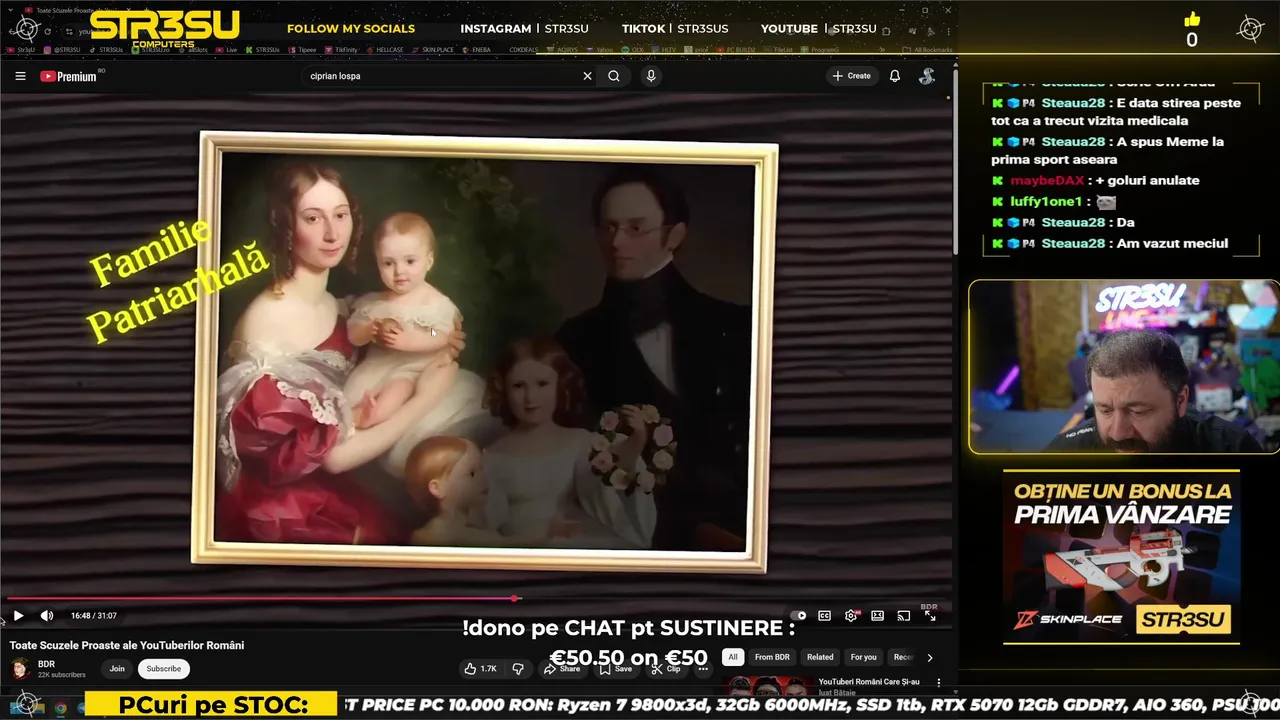Screen dimensions: 1280x720
Task: Reload the browser page
Action: (x=47, y=31)
